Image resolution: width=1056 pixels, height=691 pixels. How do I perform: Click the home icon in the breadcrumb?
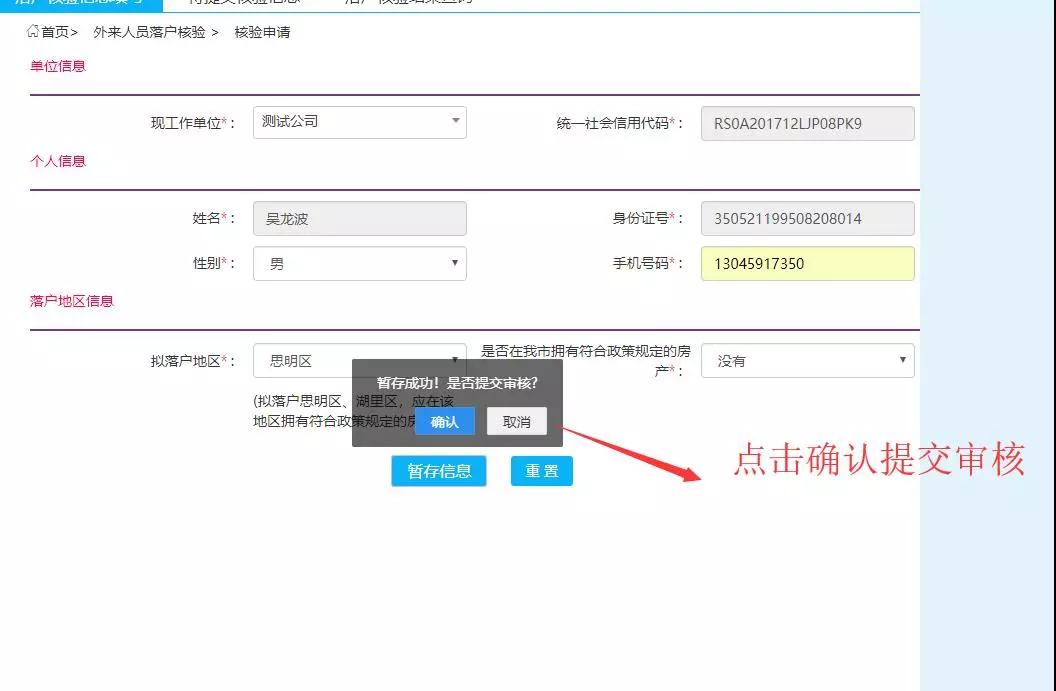tap(30, 32)
